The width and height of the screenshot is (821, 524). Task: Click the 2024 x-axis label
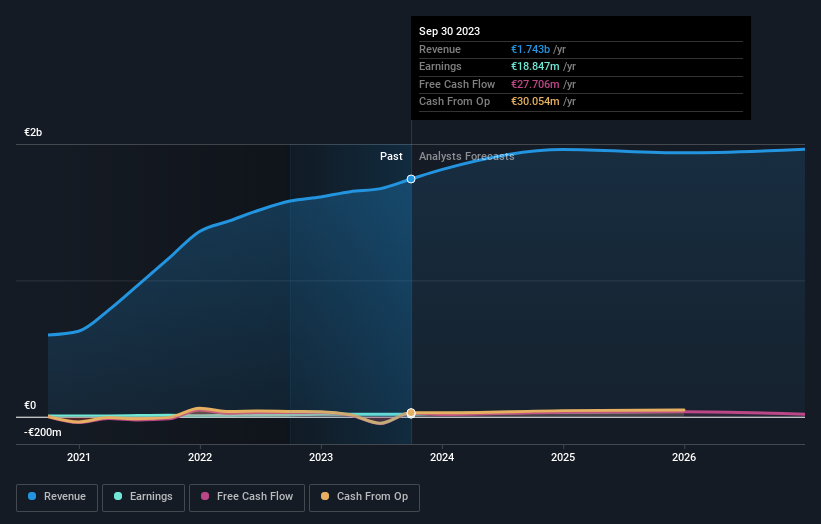[442, 457]
